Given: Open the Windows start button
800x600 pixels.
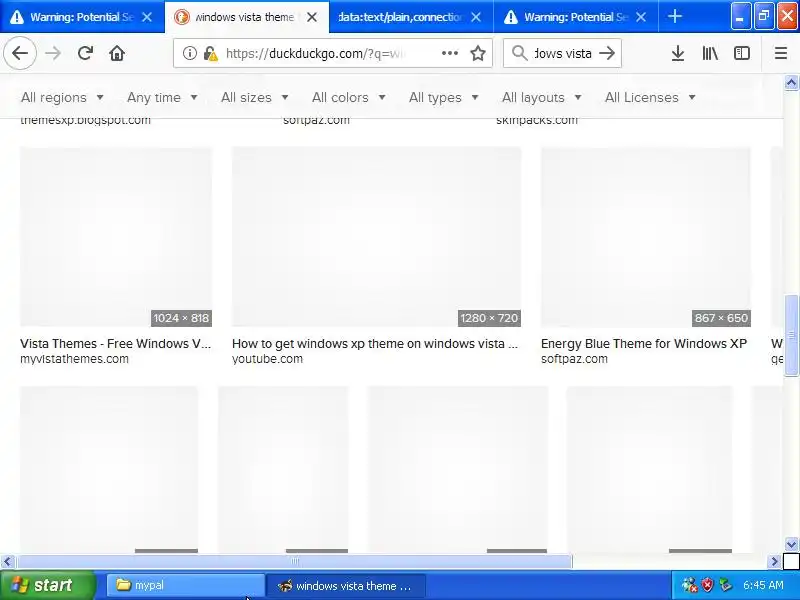Looking at the screenshot, I should (47, 585).
